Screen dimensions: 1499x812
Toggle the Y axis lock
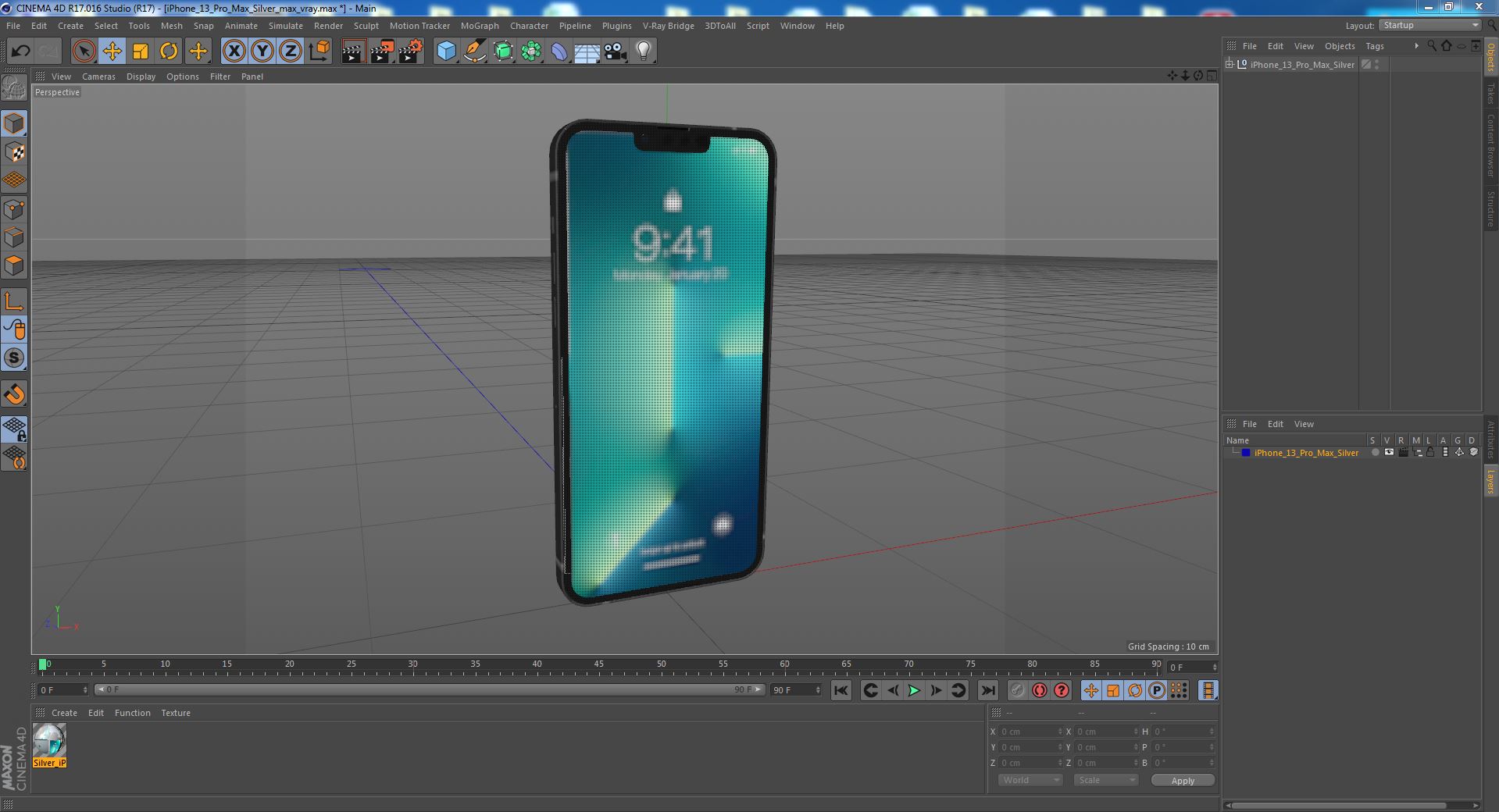262,52
